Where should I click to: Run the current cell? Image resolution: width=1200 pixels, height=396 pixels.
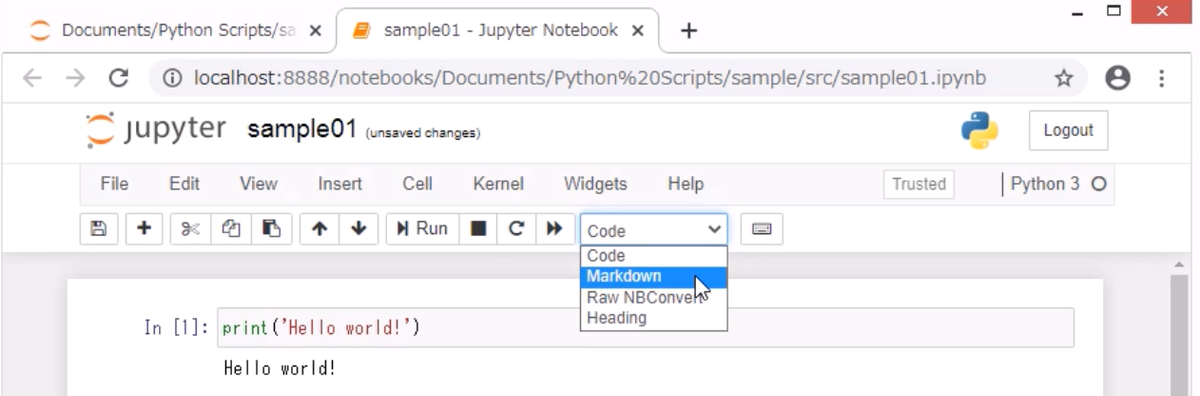(422, 229)
